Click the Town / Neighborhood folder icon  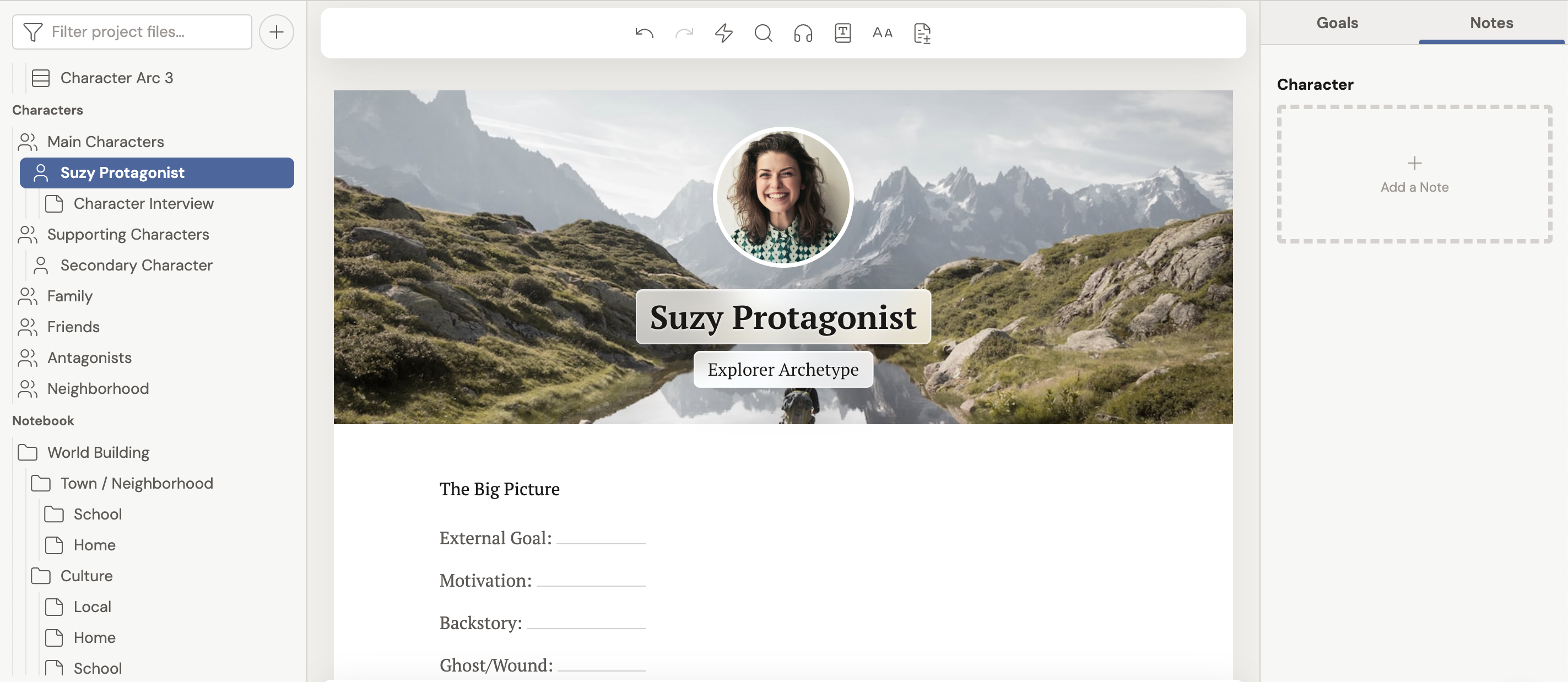(x=41, y=483)
